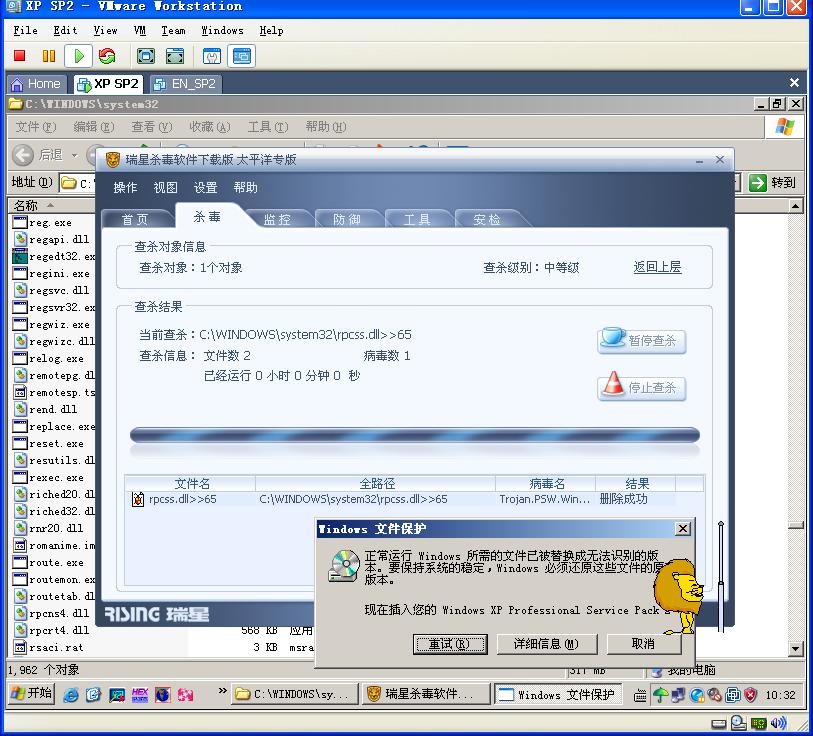Switch to 瑞星杀毒软件 taskbar button

pos(426,694)
